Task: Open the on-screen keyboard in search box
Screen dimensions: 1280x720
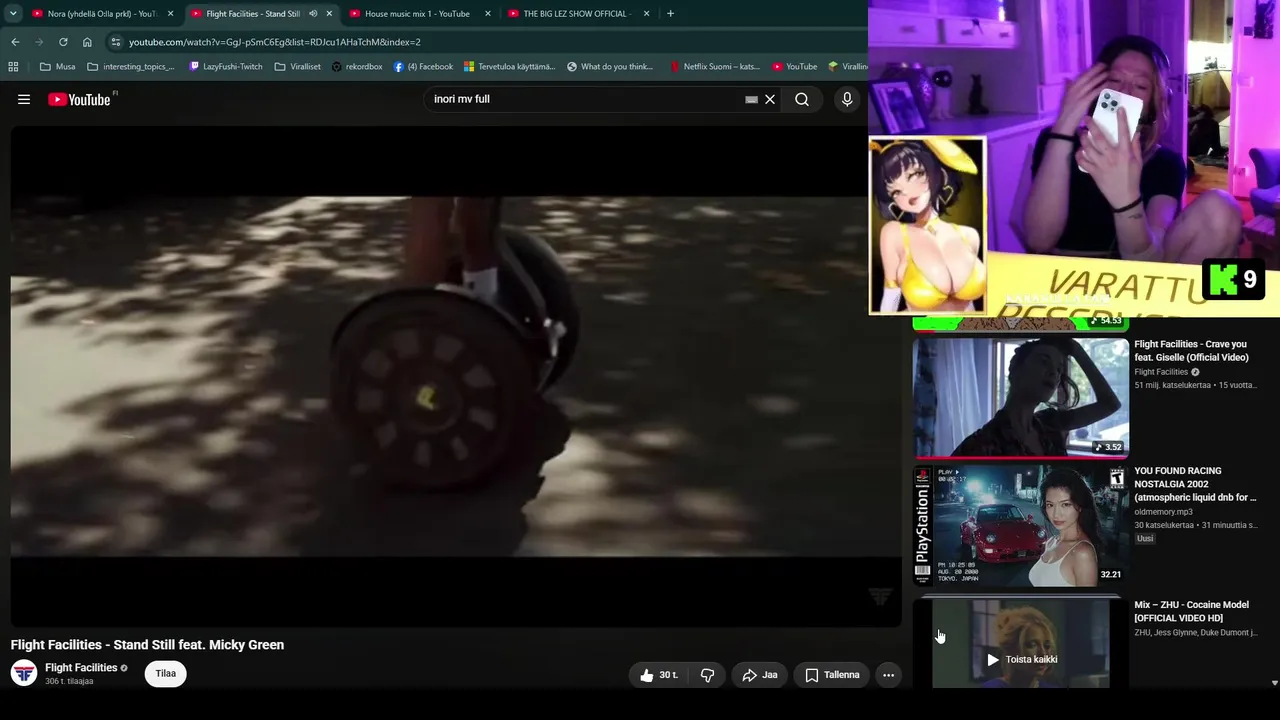Action: click(x=752, y=99)
